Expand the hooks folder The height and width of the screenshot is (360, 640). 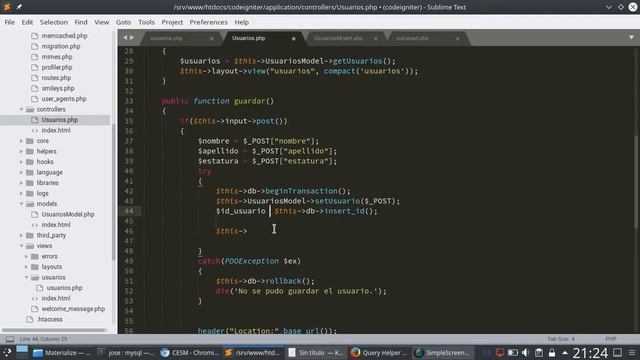point(22,162)
